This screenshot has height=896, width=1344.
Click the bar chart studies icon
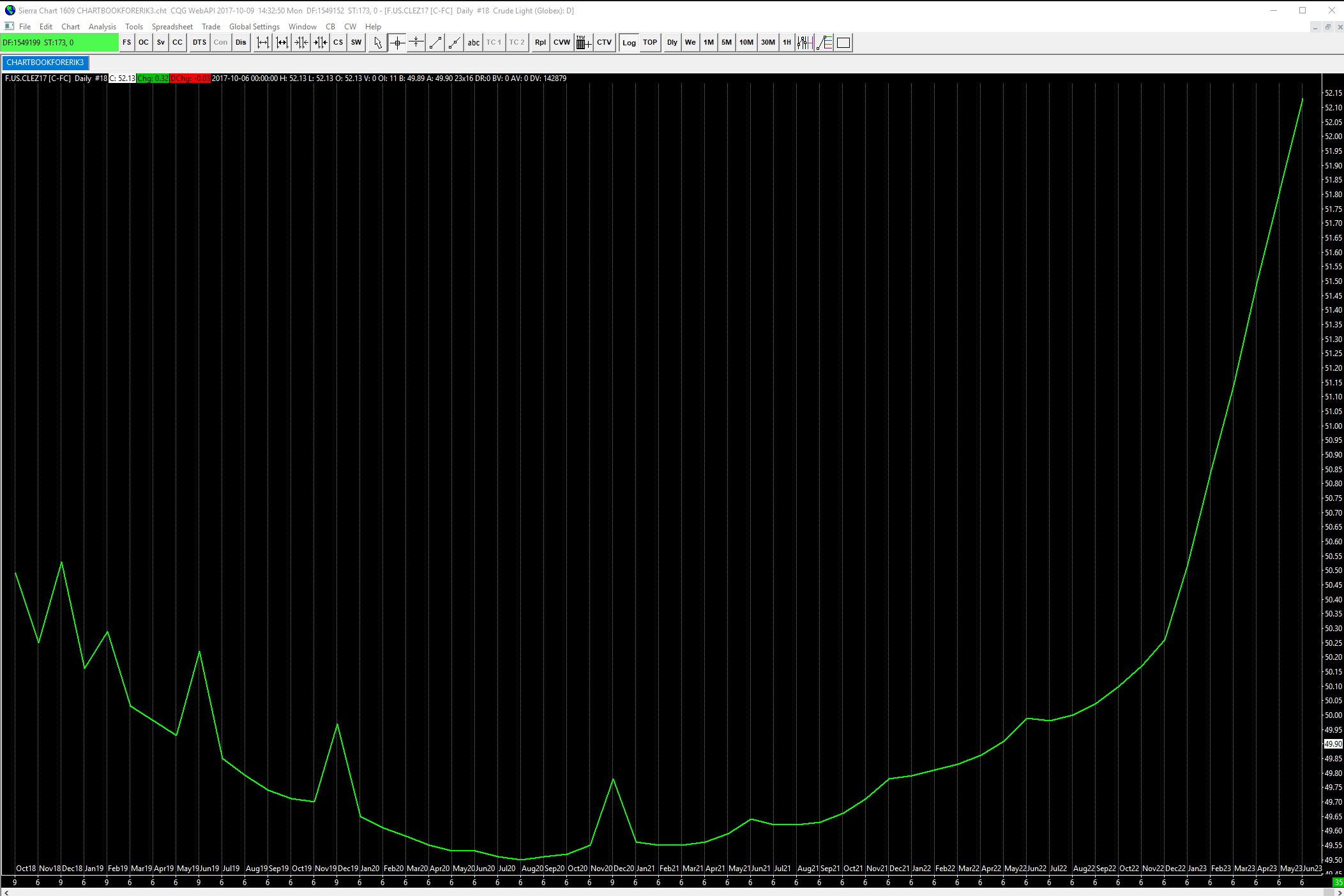point(804,43)
